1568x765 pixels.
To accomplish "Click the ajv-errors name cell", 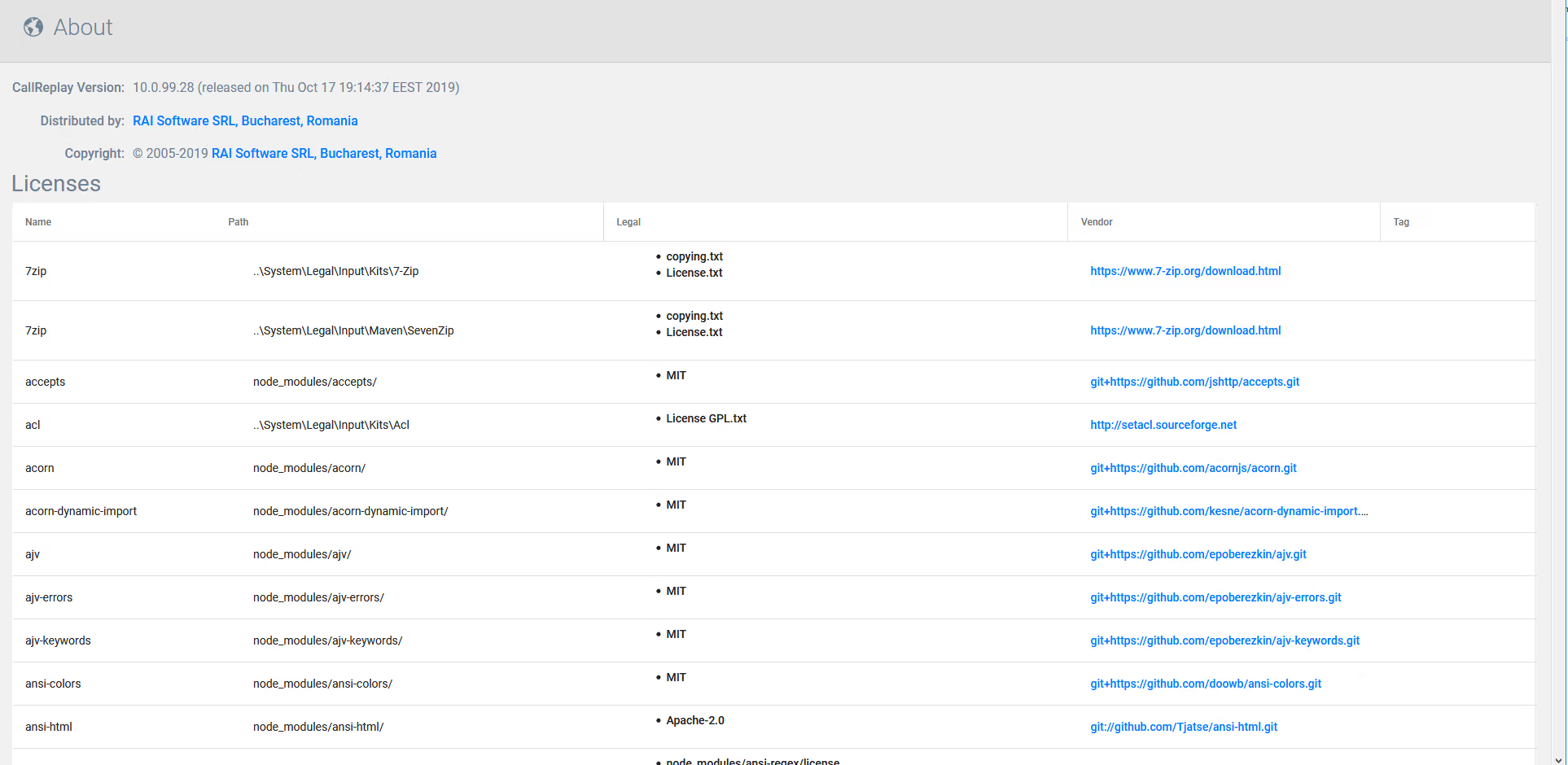I will click(49, 597).
